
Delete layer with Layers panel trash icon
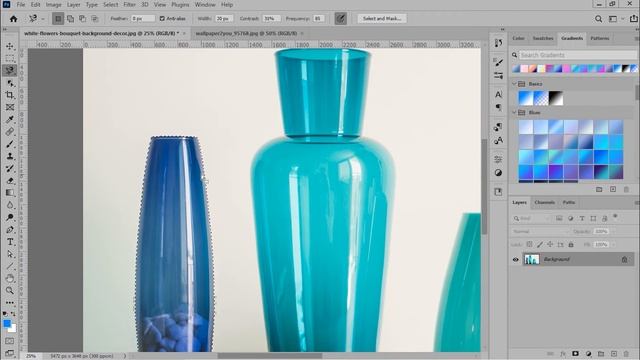pos(626,354)
